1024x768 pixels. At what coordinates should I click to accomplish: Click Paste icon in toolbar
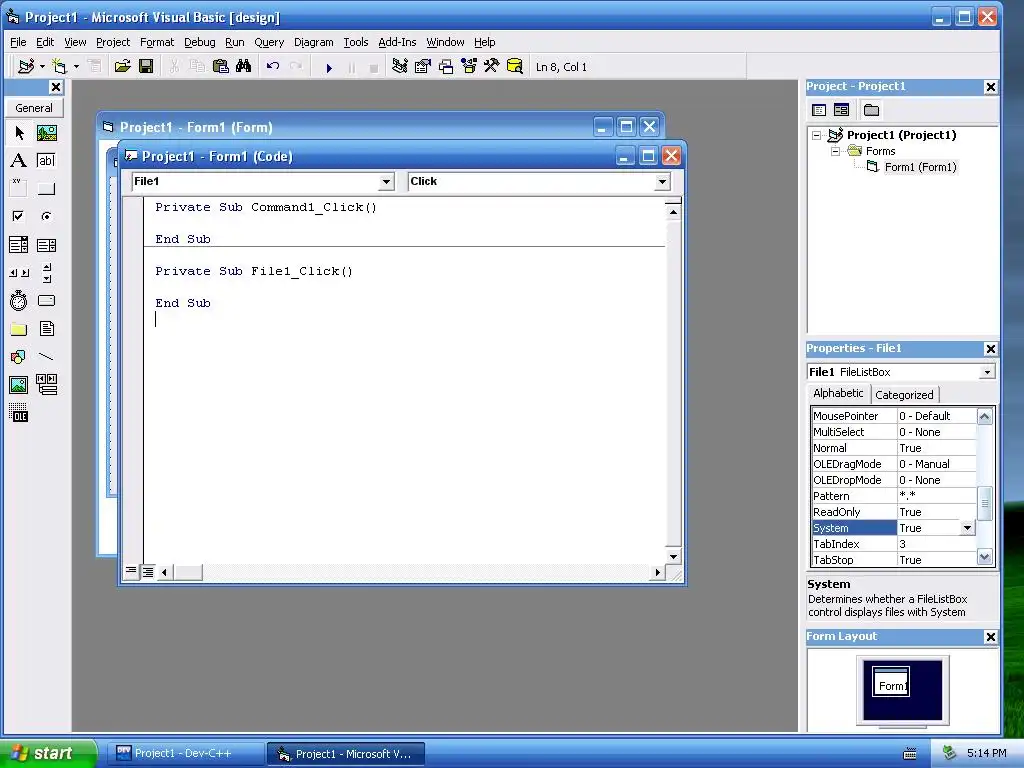[221, 67]
